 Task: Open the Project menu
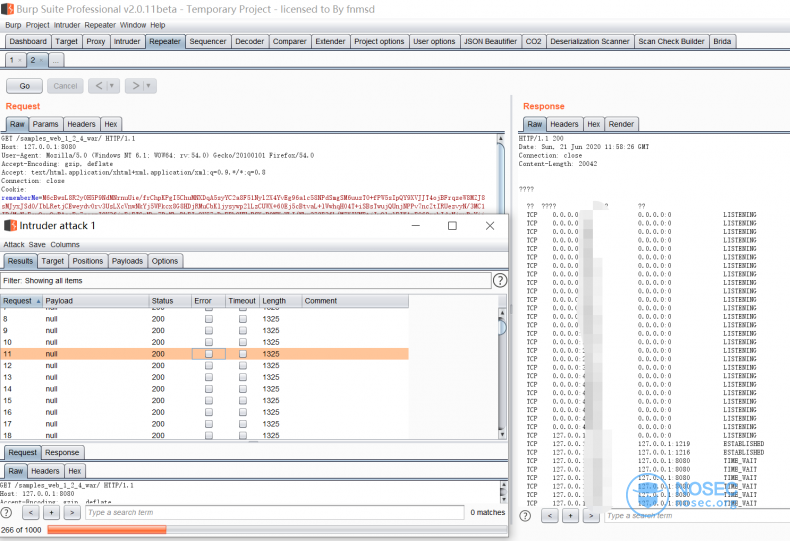38,25
